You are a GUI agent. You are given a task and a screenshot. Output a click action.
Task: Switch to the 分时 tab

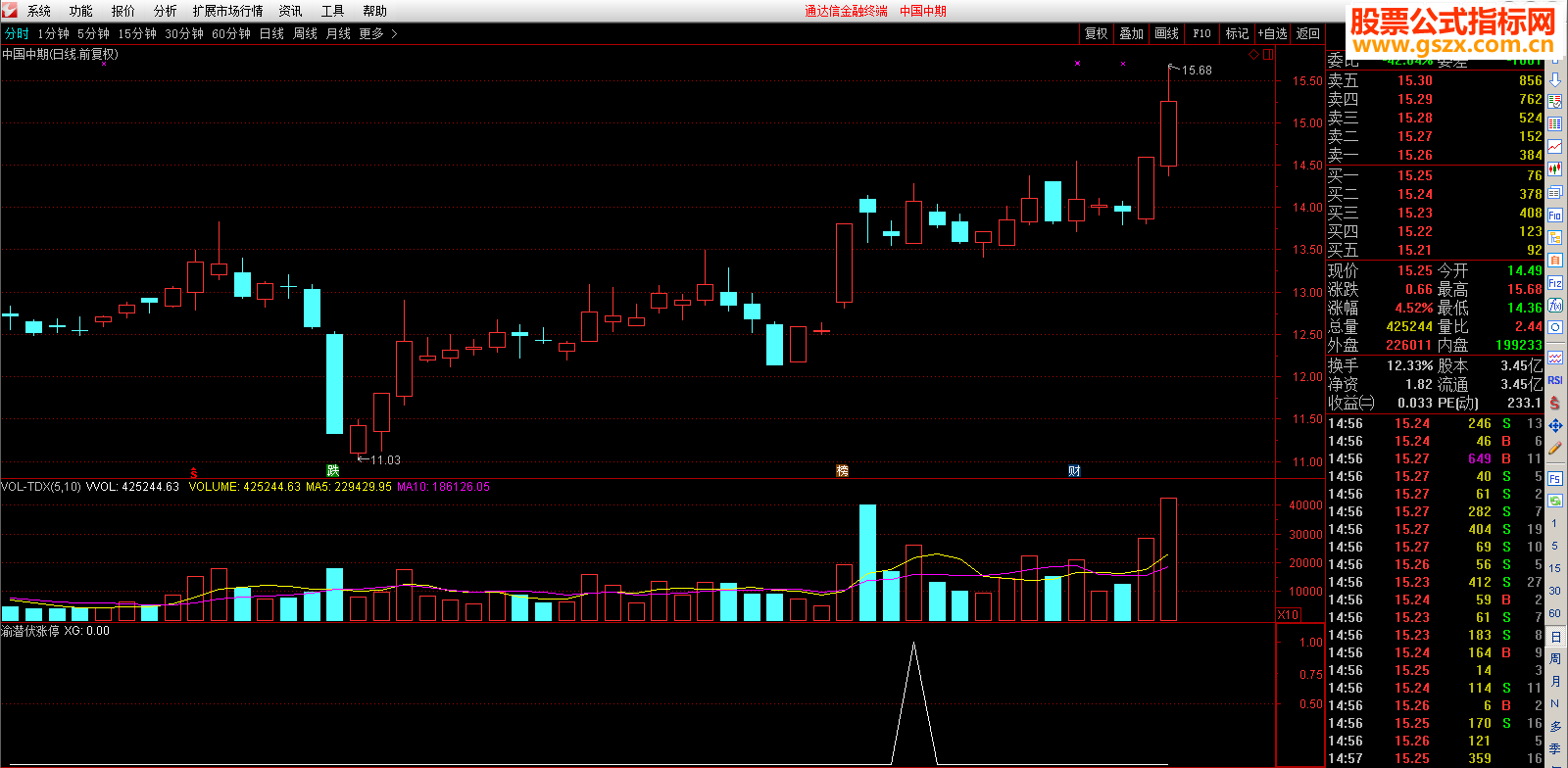click(x=17, y=33)
